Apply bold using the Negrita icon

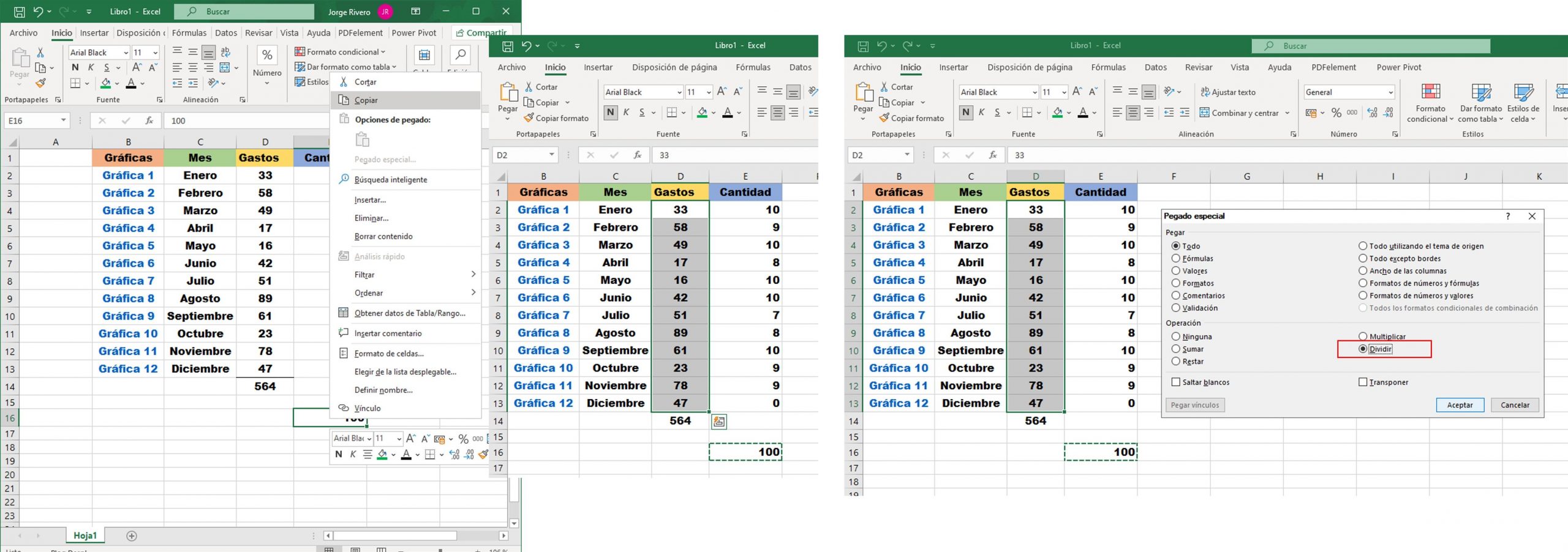[x=966, y=112]
